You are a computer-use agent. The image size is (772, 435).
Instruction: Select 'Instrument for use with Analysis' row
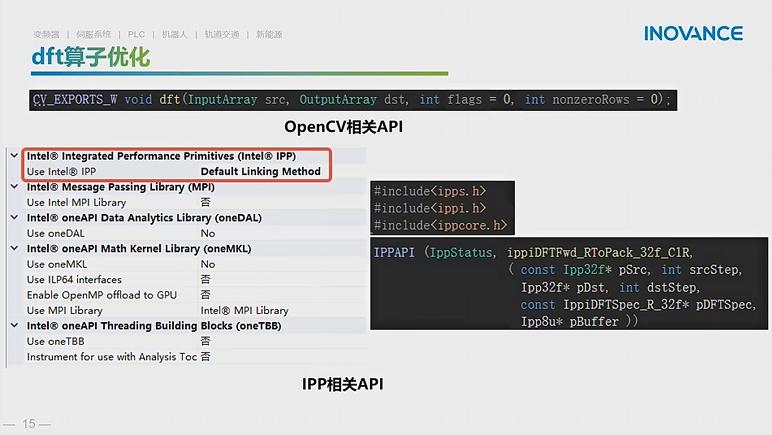[x=196, y=356]
